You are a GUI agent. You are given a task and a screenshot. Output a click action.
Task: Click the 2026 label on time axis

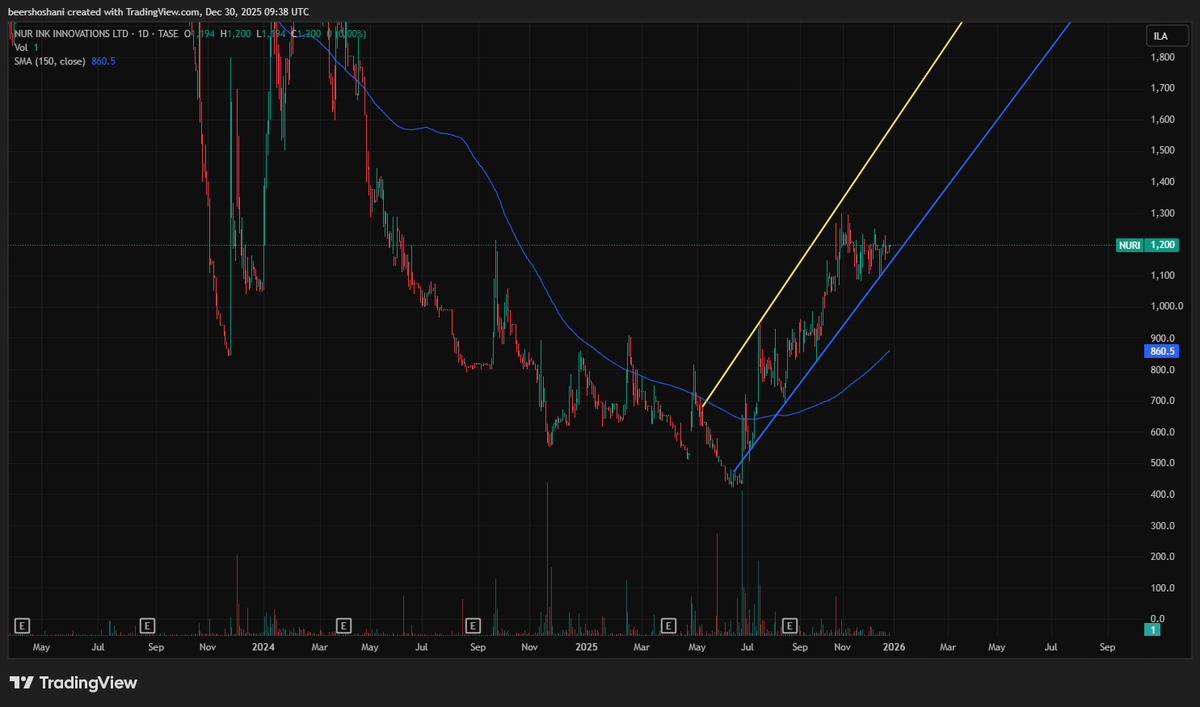(x=894, y=647)
